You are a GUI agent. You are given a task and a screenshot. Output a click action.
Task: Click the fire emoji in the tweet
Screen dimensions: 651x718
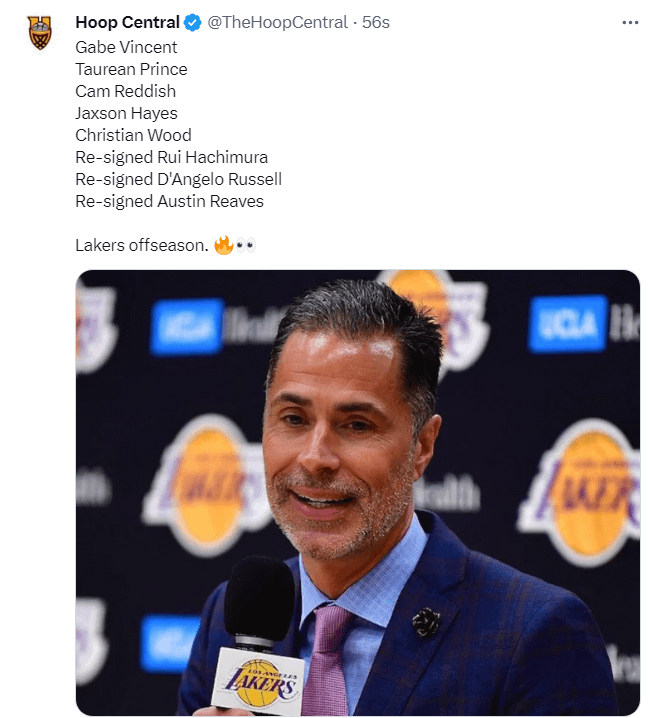point(223,245)
